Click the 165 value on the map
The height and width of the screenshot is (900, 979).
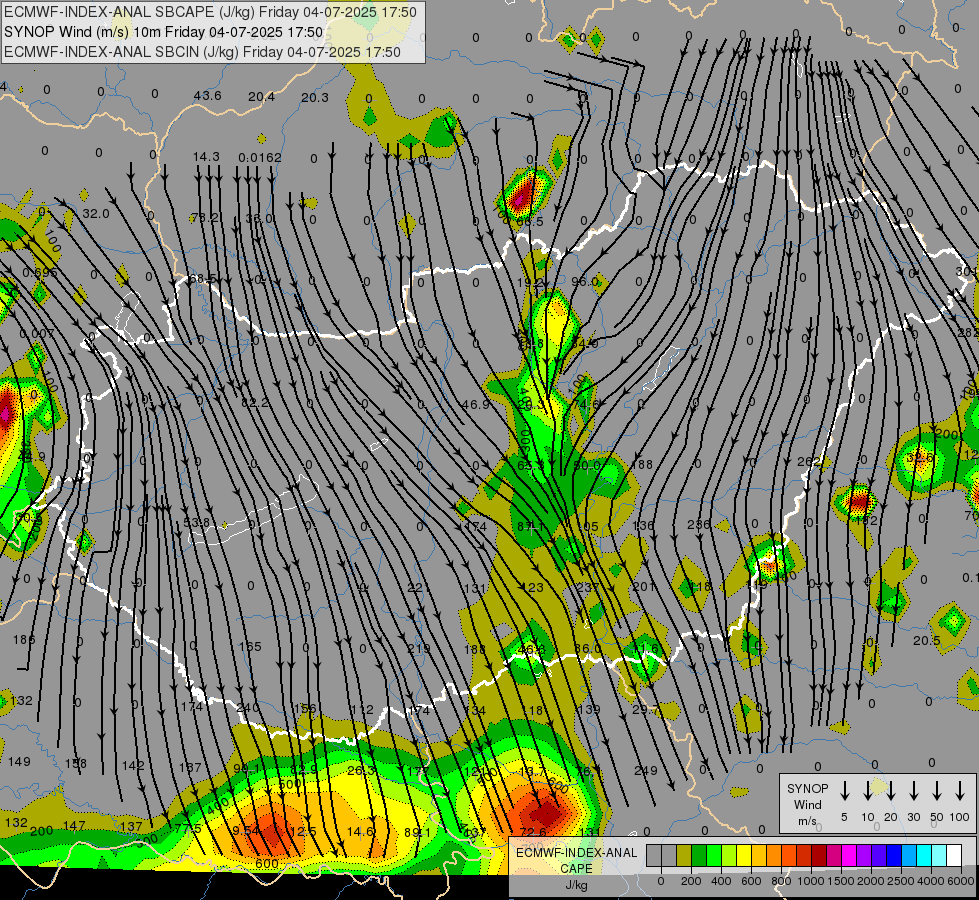point(250,646)
